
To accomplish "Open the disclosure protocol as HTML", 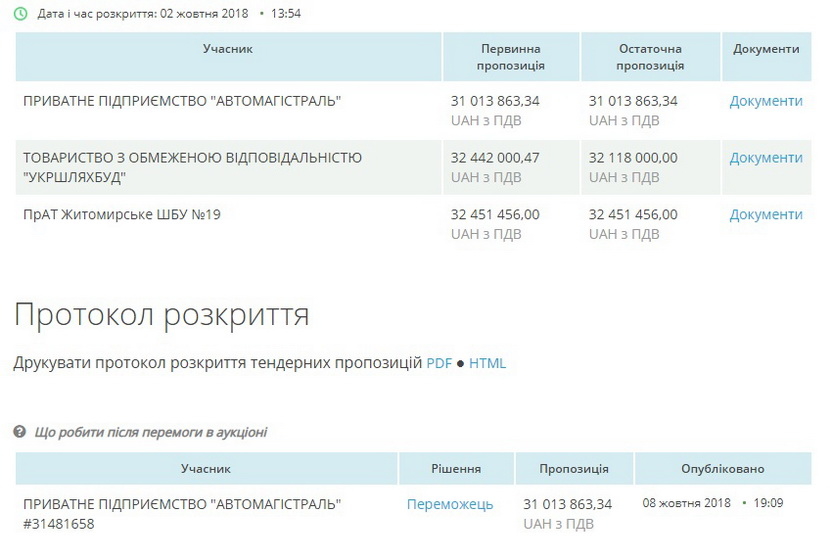I will 487,363.
